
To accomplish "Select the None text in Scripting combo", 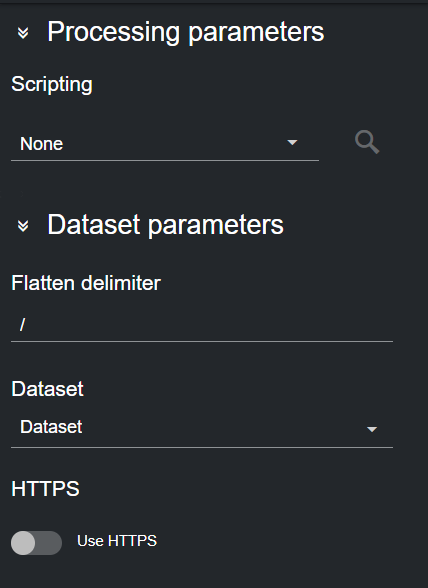I will point(42,144).
